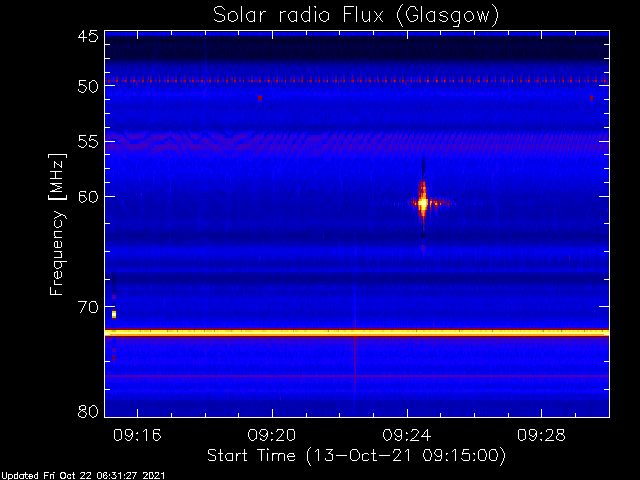Click the plot title 'Solar radio Flux (Glasgow)'
The width and height of the screenshot is (640, 480).
pos(356,16)
